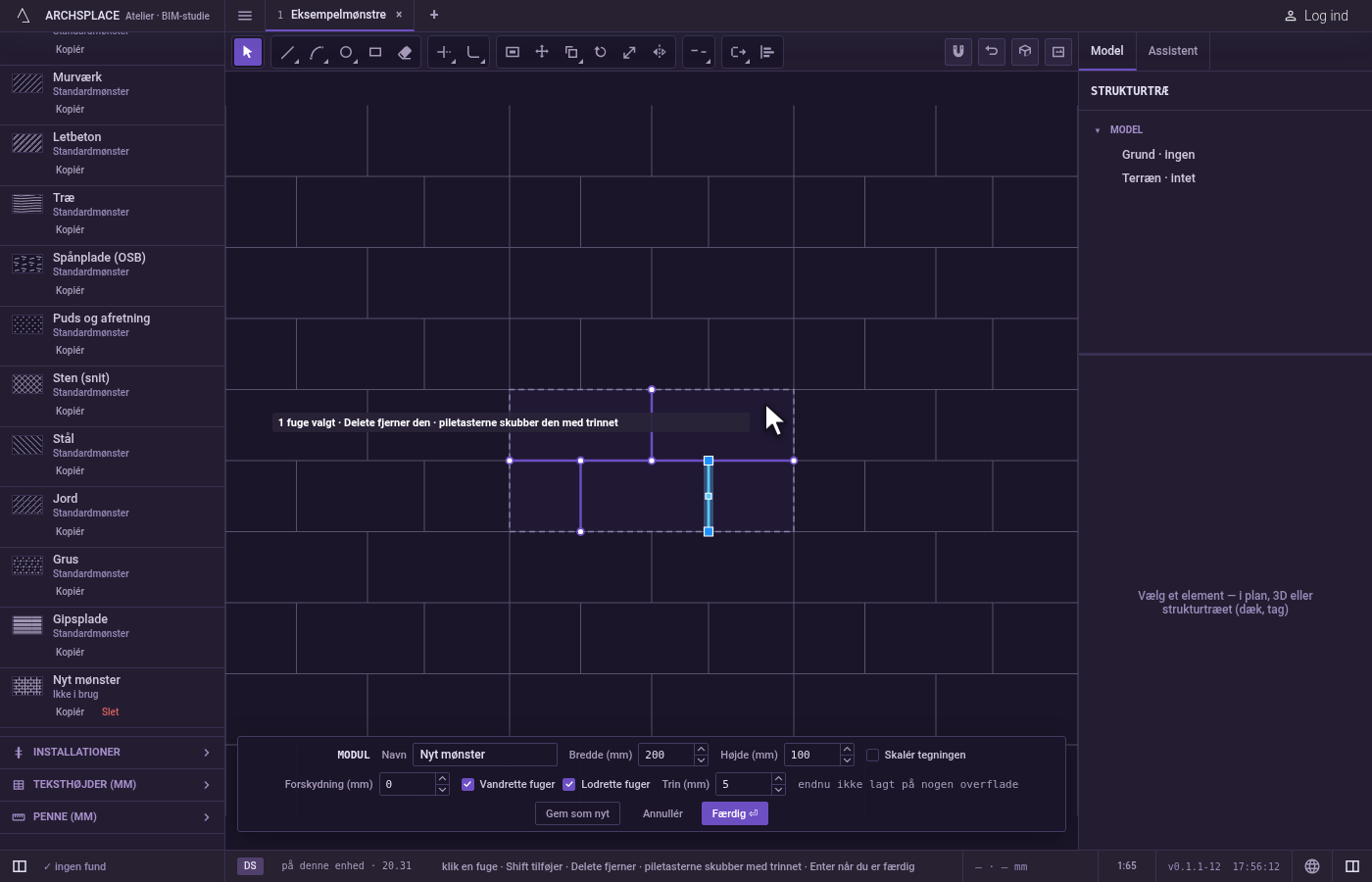Expand the TEKSTHØJDER (MM) section
The height and width of the screenshot is (882, 1372).
pos(112,785)
